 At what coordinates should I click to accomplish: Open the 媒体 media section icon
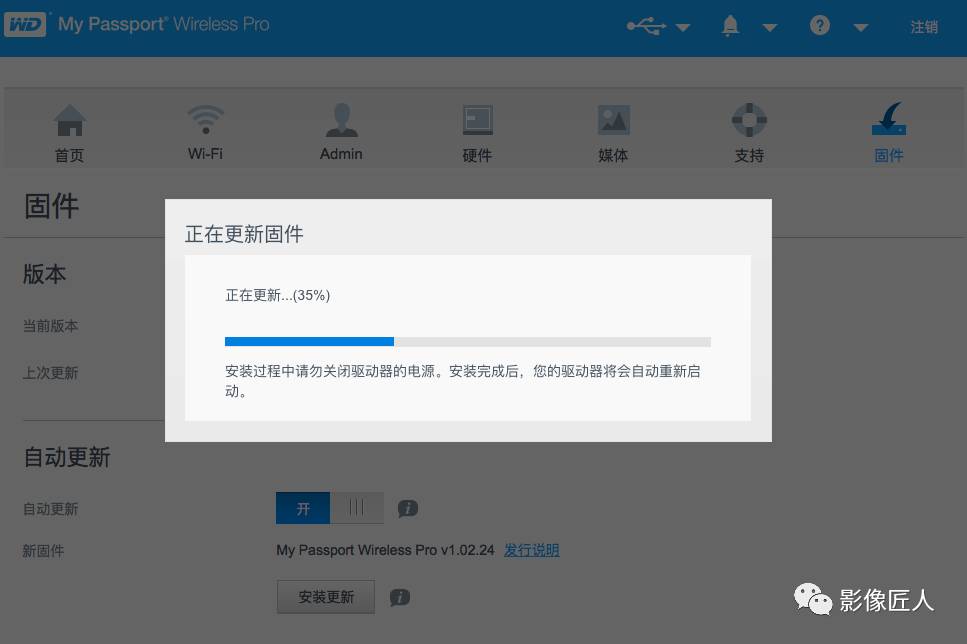[x=613, y=130]
